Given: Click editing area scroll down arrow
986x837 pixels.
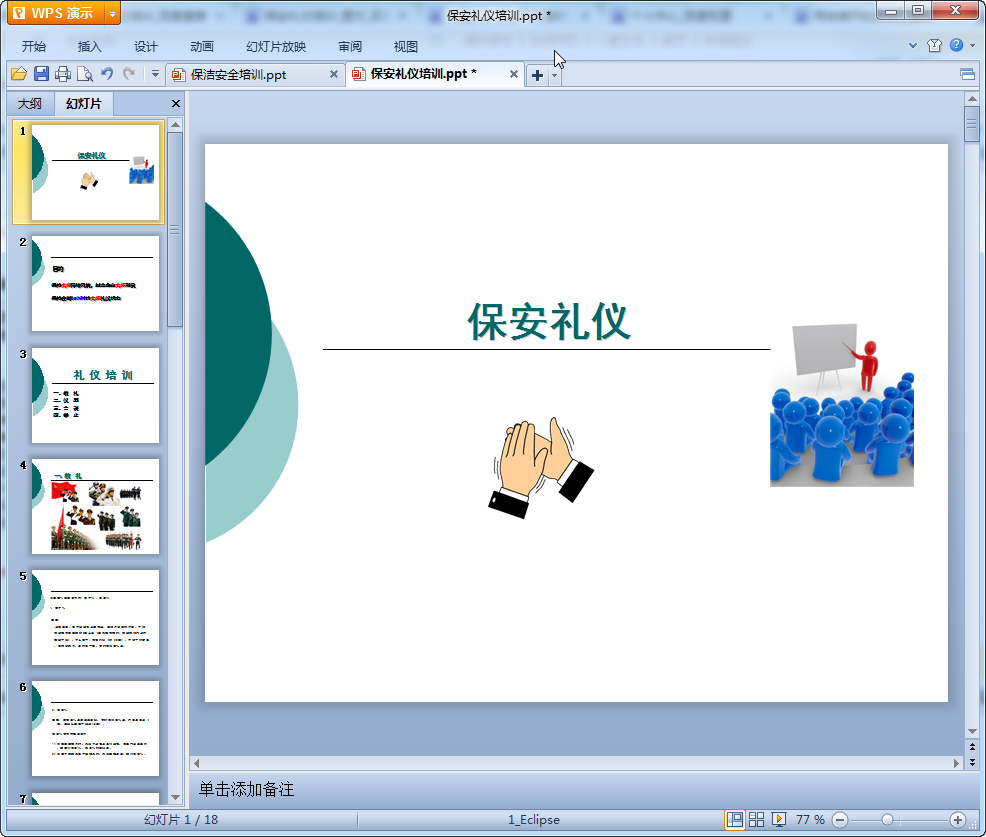Looking at the screenshot, I should pos(972,731).
